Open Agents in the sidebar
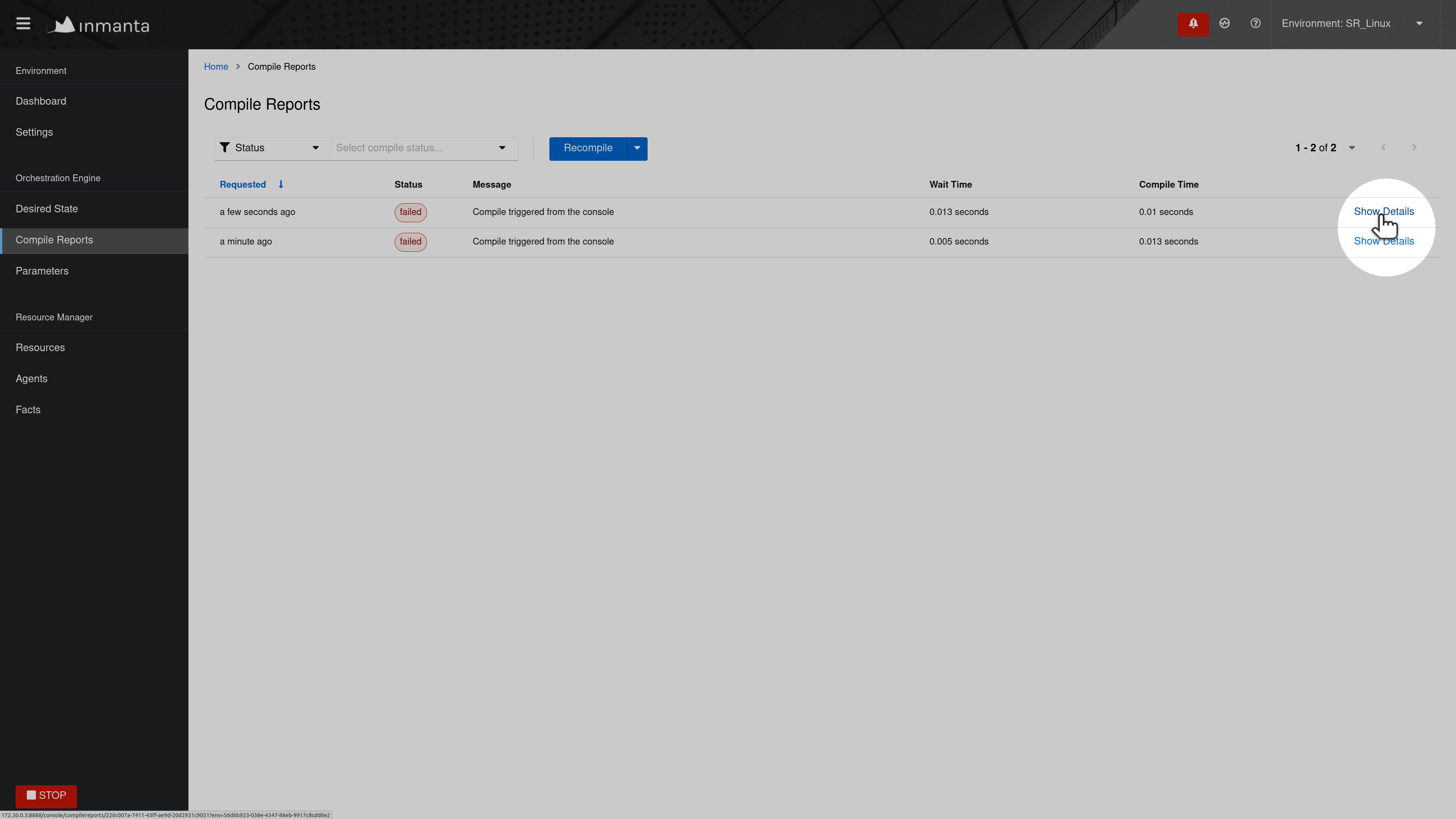The image size is (1456, 819). (31, 379)
